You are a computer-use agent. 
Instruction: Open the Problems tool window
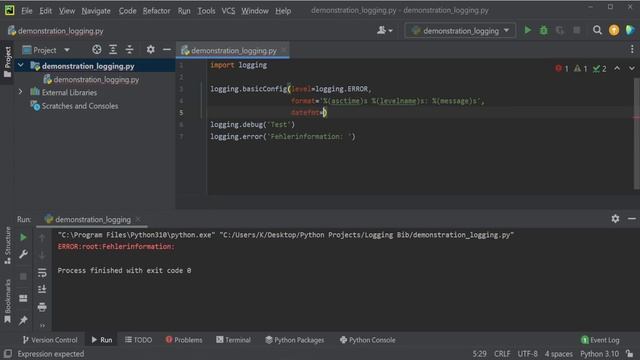click(184, 340)
